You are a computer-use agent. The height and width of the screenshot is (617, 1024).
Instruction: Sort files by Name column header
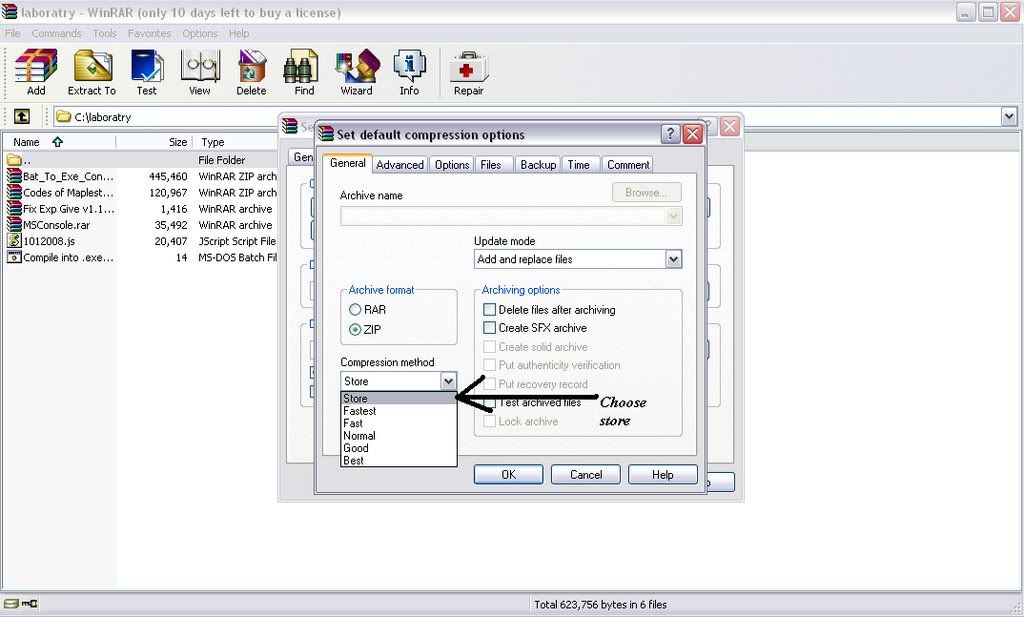click(x=59, y=142)
